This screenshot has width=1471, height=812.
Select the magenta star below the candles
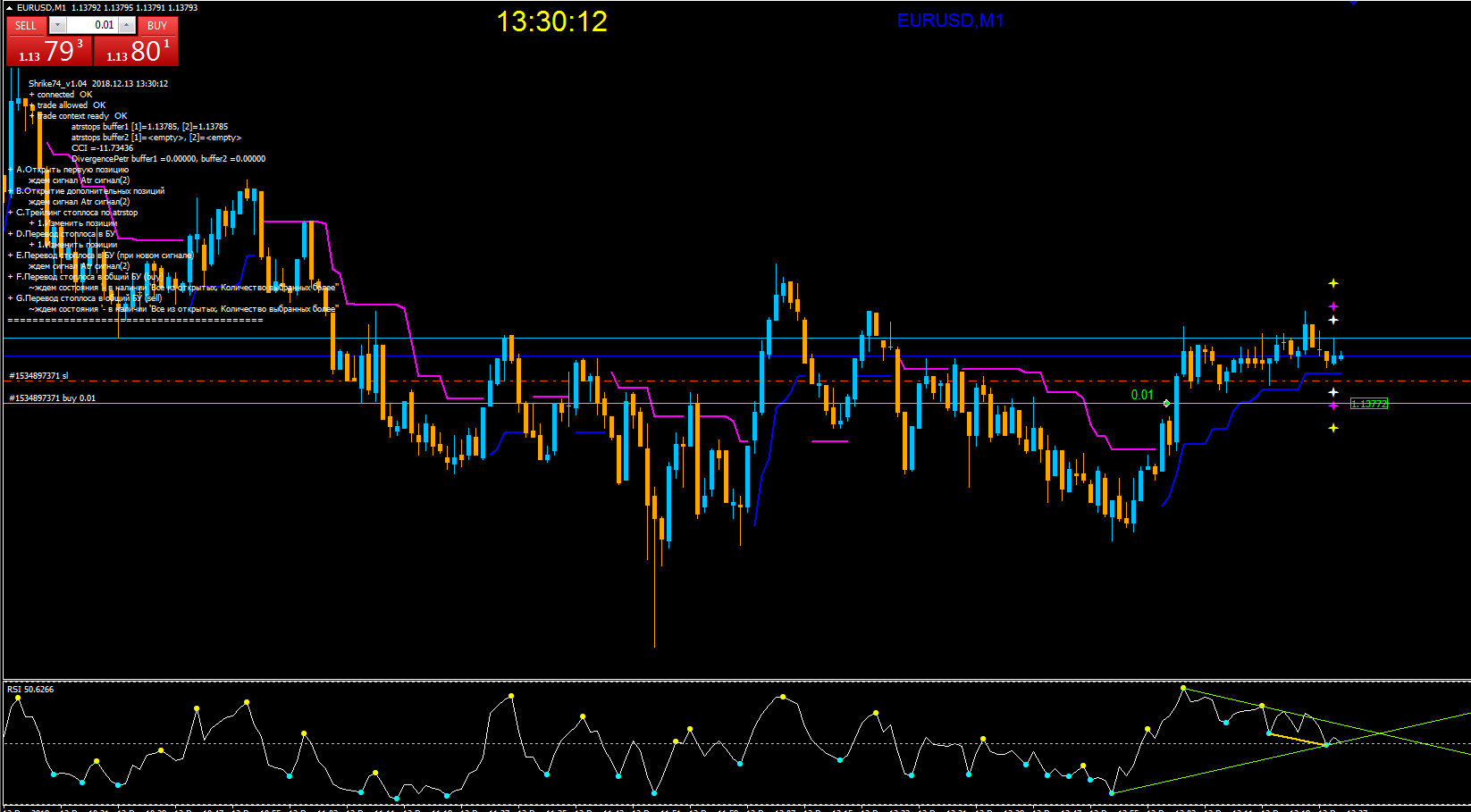click(x=1333, y=406)
